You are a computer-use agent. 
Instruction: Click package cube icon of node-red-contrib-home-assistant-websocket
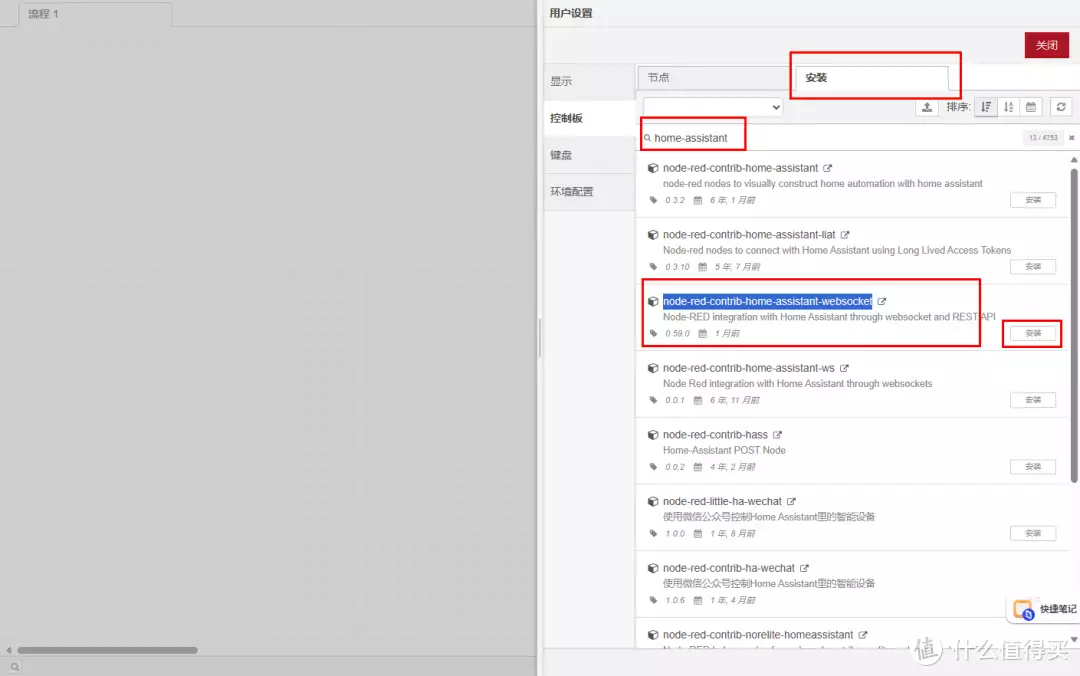pos(653,301)
